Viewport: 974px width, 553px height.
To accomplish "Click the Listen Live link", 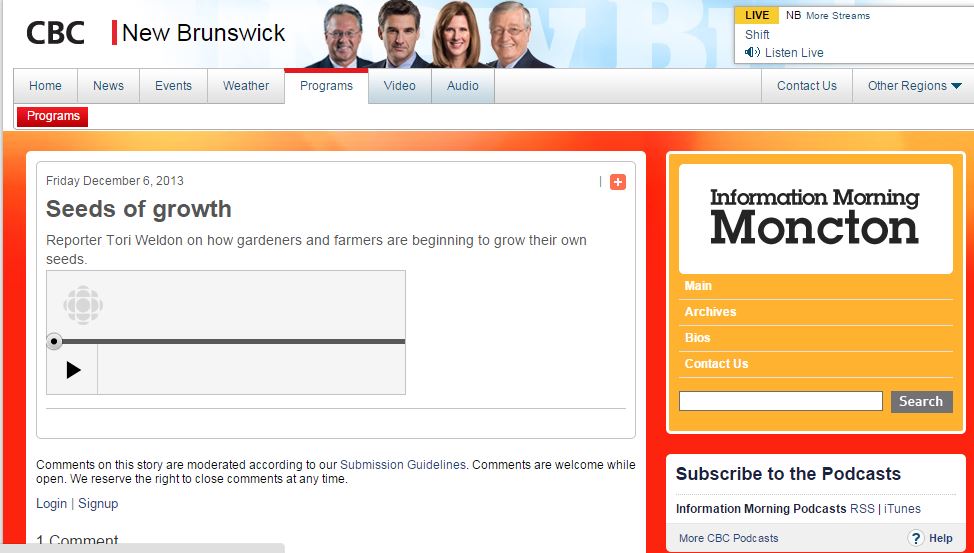I will pos(794,53).
